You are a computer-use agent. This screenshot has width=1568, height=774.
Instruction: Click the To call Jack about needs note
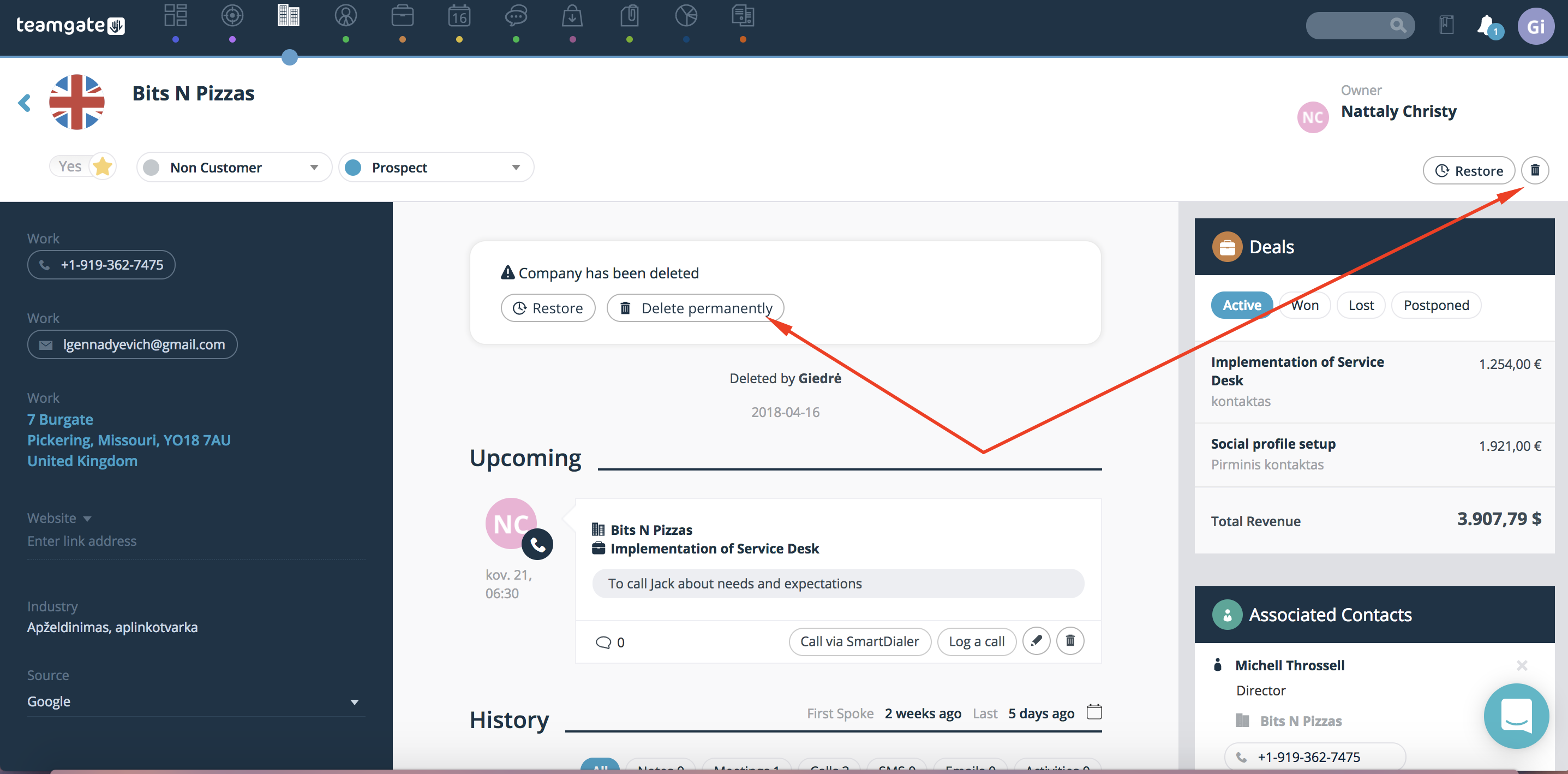[x=837, y=584]
